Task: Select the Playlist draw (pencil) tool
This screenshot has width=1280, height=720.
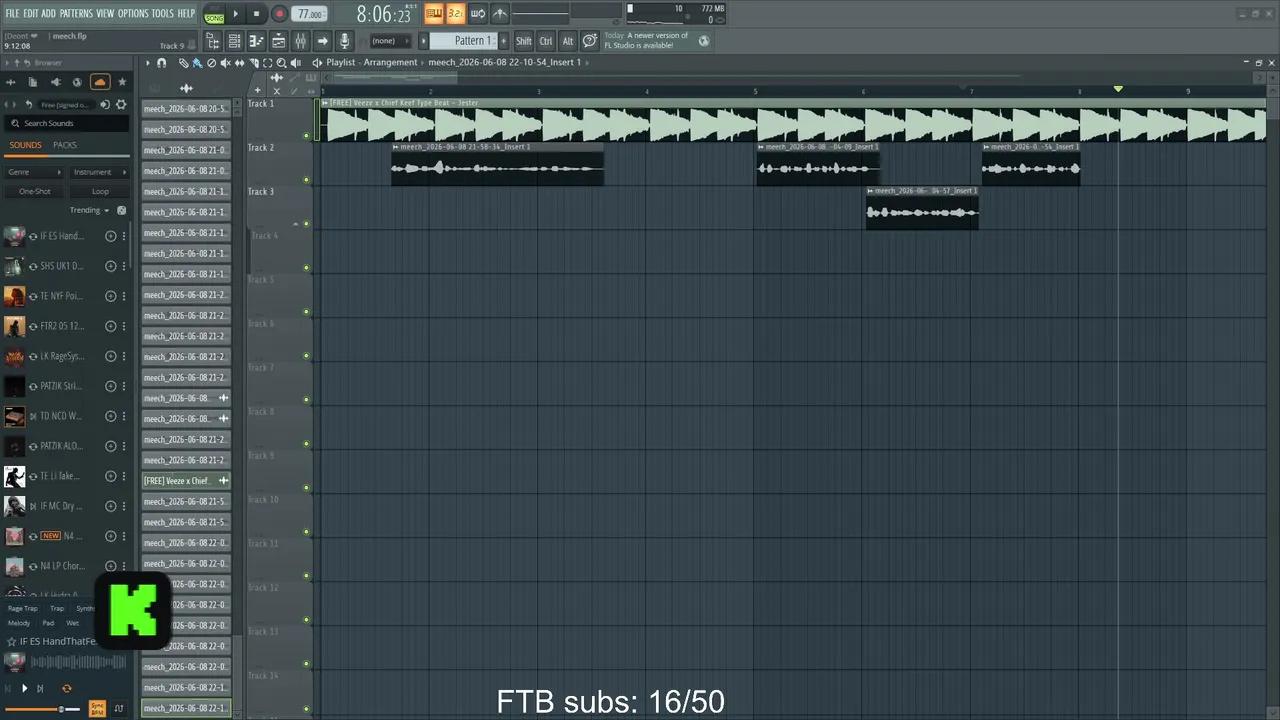Action: tap(184, 63)
